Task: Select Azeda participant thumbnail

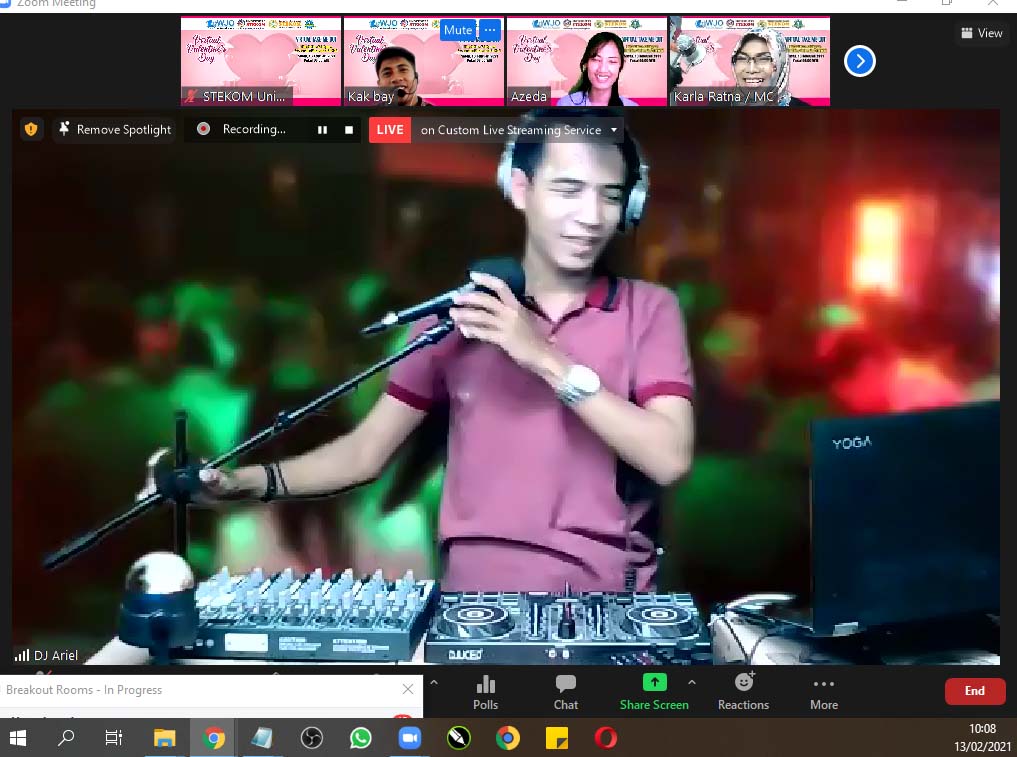Action: click(x=586, y=61)
